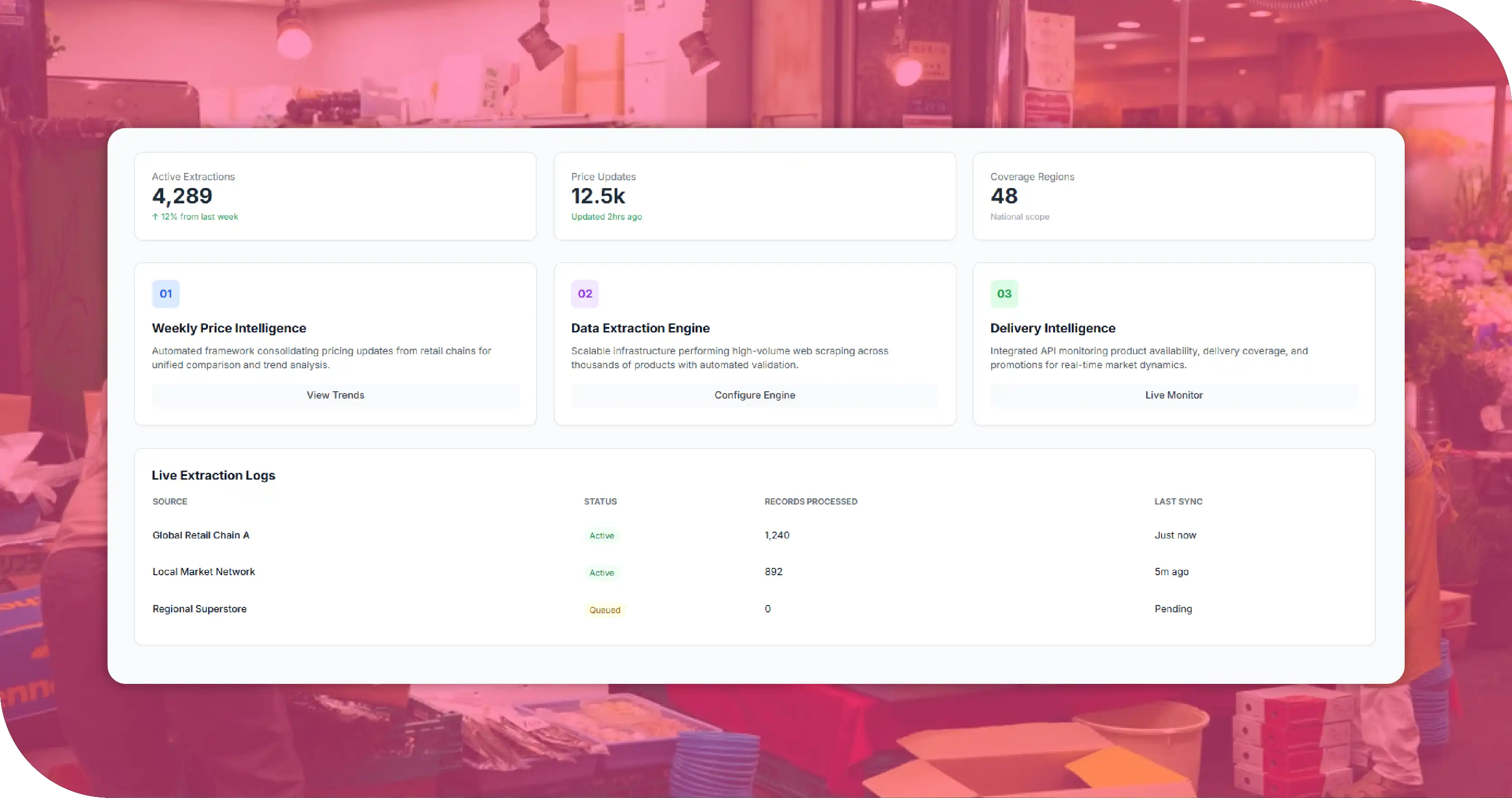Open Local Market Network log entry
Screen dimensions: 1512x798
(x=754, y=572)
